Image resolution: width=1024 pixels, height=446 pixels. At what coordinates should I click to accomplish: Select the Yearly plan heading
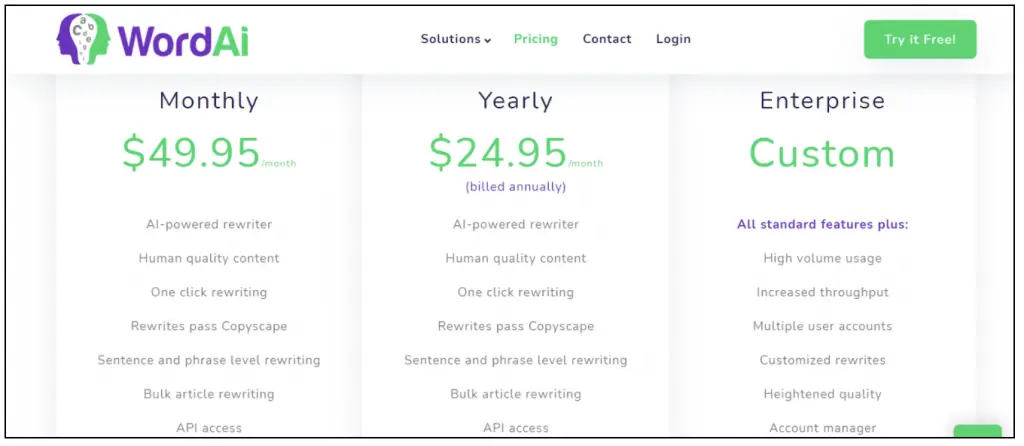tap(516, 101)
